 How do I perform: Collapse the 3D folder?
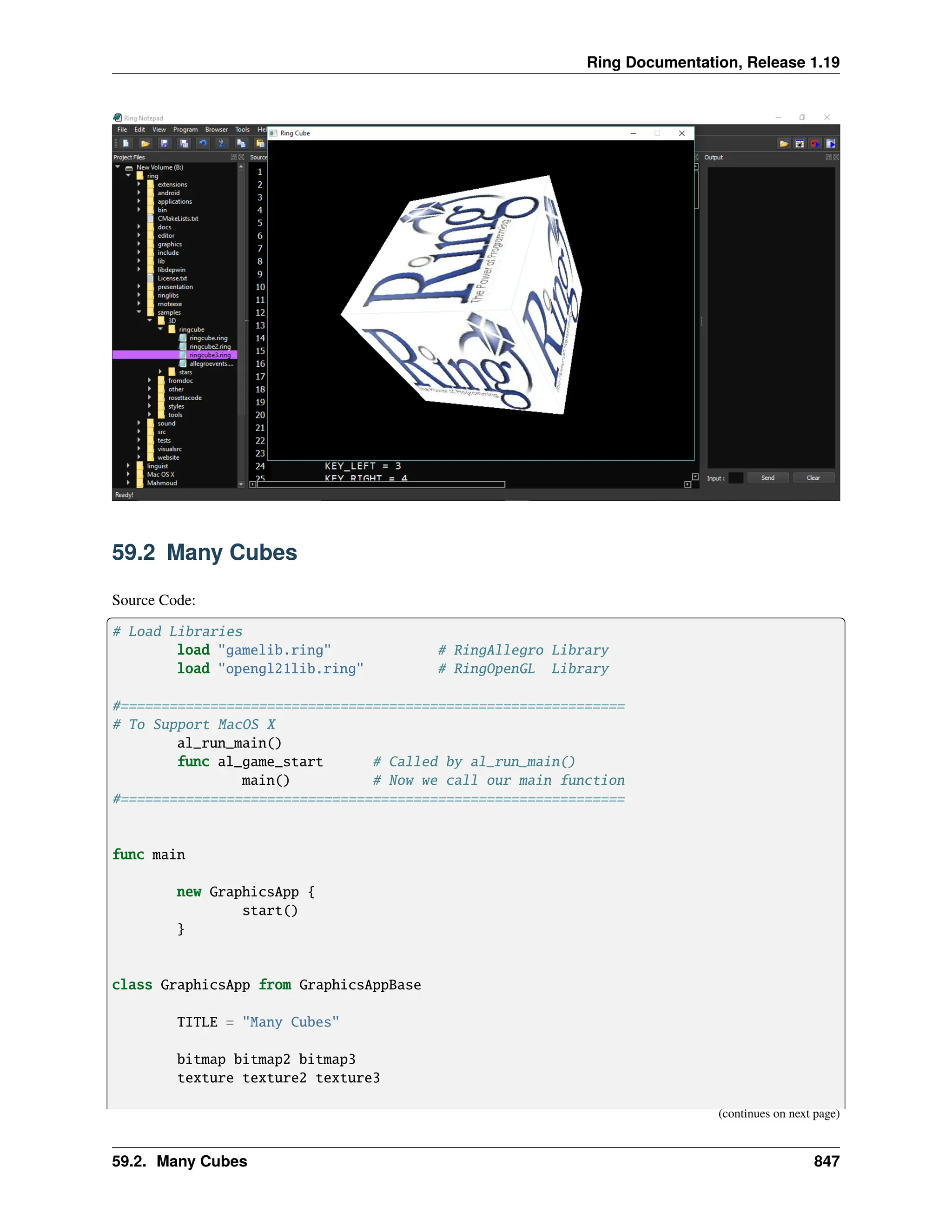coord(150,320)
